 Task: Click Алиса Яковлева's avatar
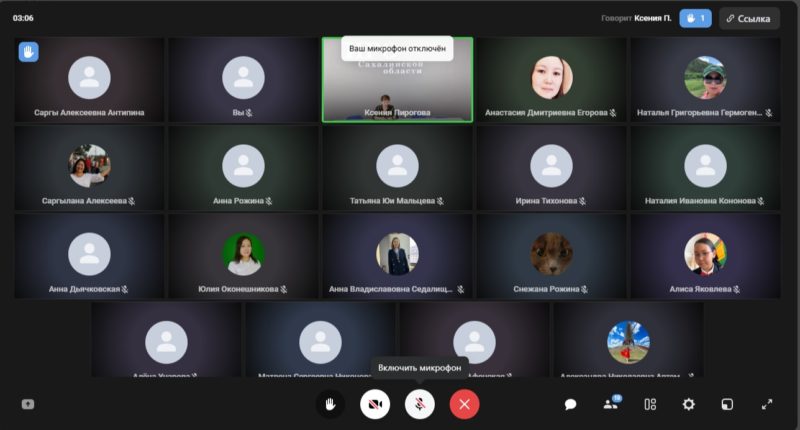tap(706, 254)
